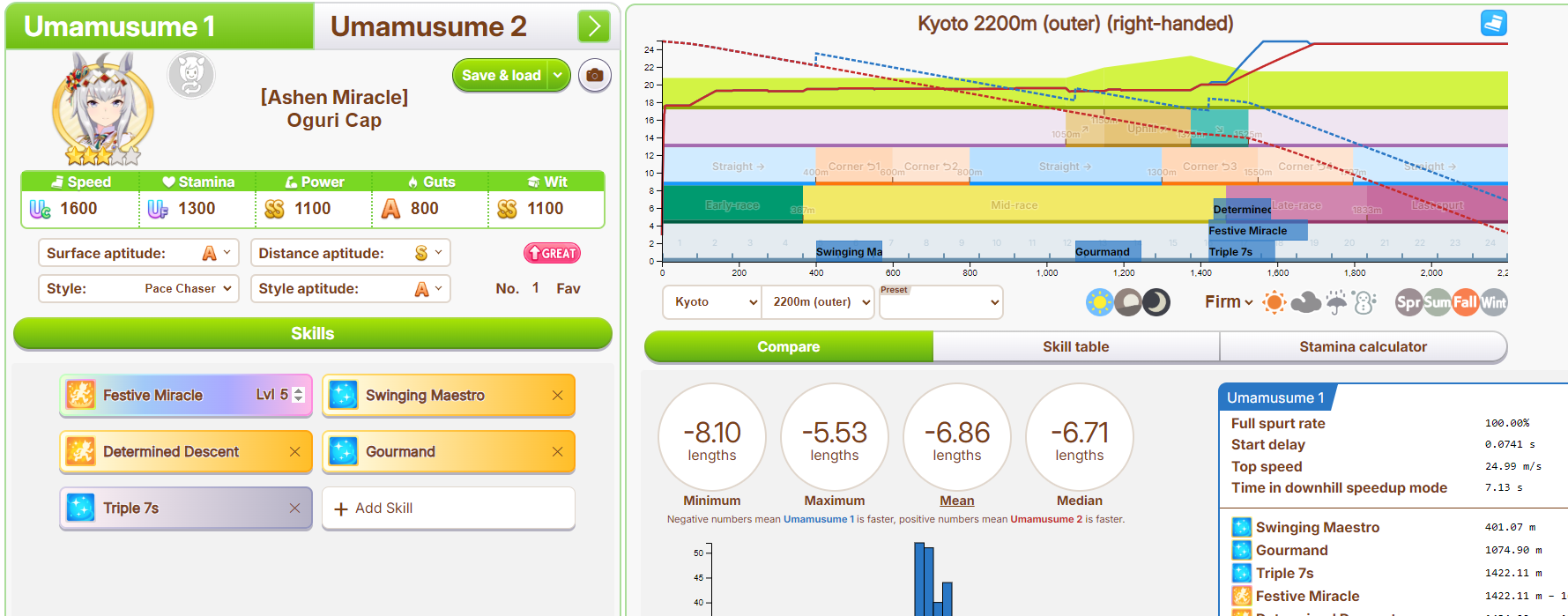Click the Swinging Maestro marker on chart
Screen dimensions: 1568x616
pos(849,251)
